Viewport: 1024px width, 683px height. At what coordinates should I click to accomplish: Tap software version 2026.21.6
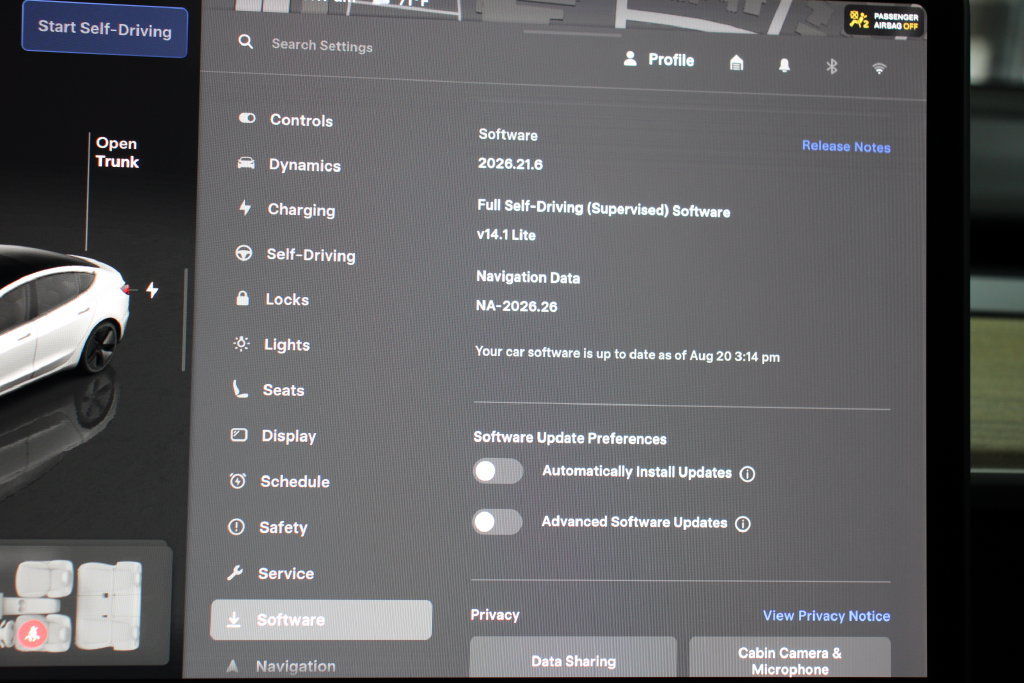point(510,163)
